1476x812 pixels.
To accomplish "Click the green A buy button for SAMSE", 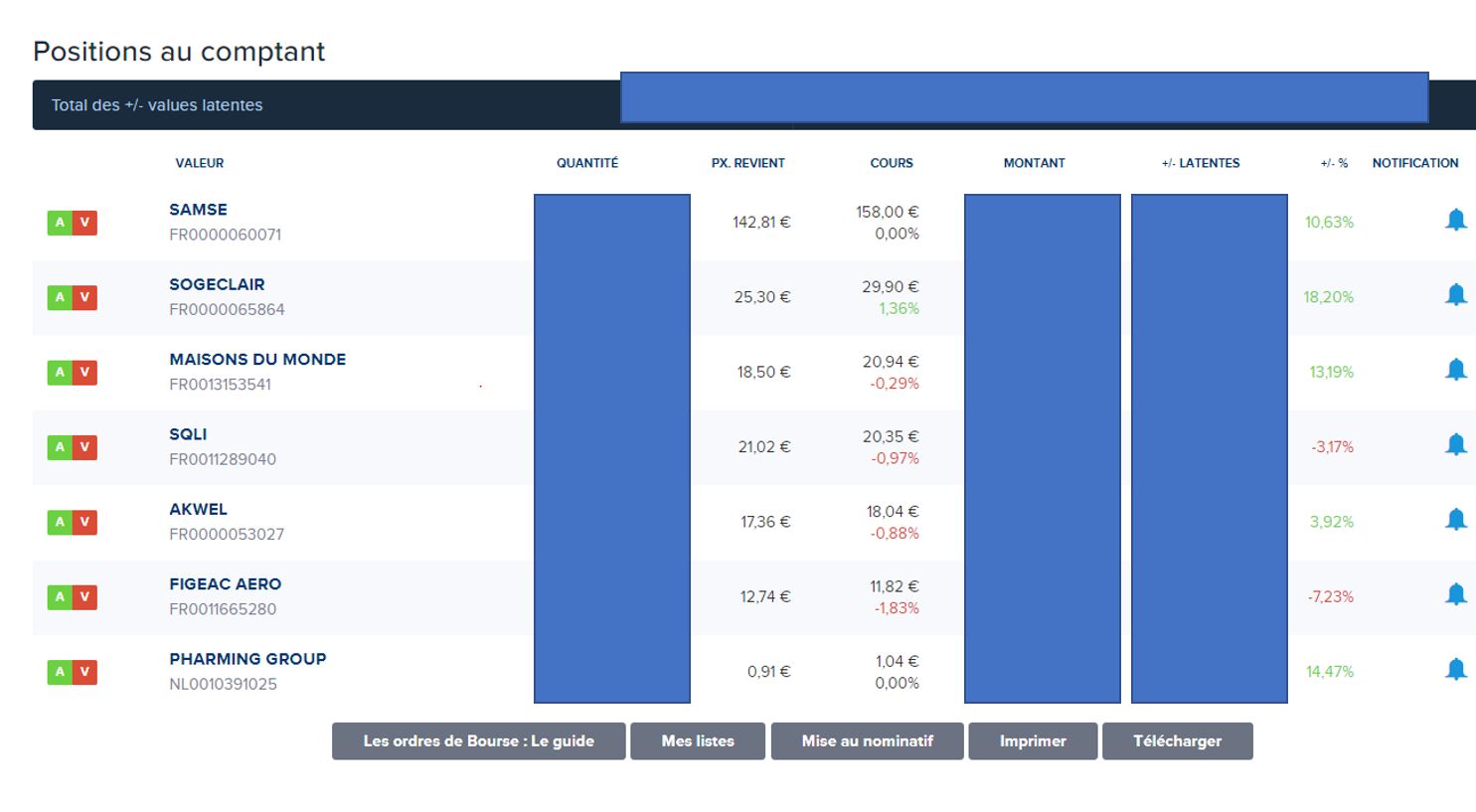I will click(x=60, y=223).
